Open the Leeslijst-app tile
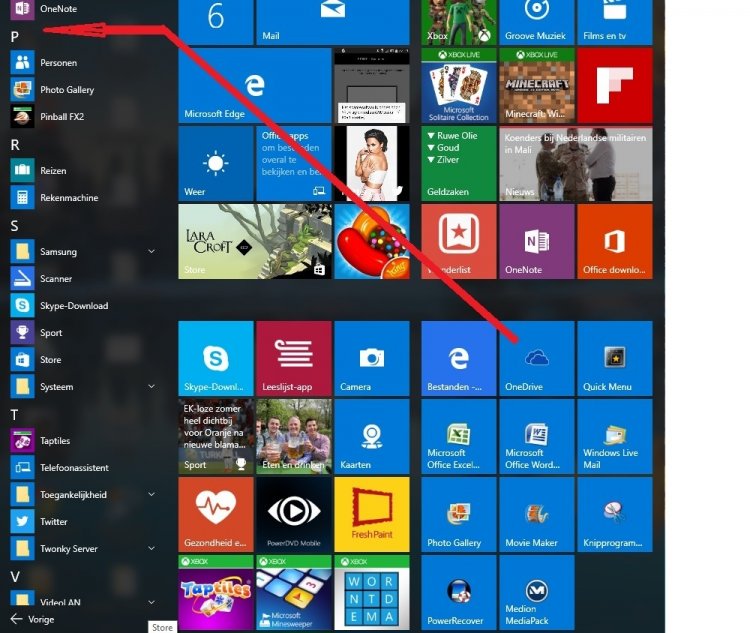750x633 pixels. pos(294,358)
